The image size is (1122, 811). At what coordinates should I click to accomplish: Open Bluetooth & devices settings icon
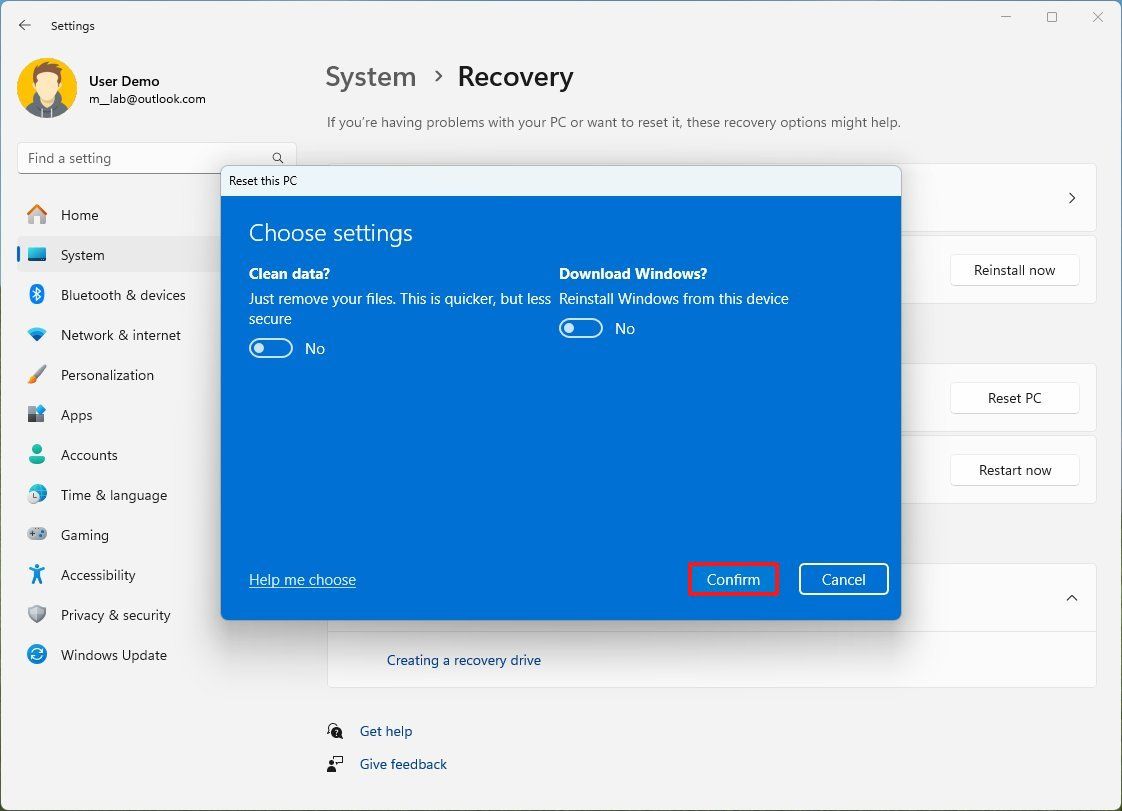coord(37,295)
